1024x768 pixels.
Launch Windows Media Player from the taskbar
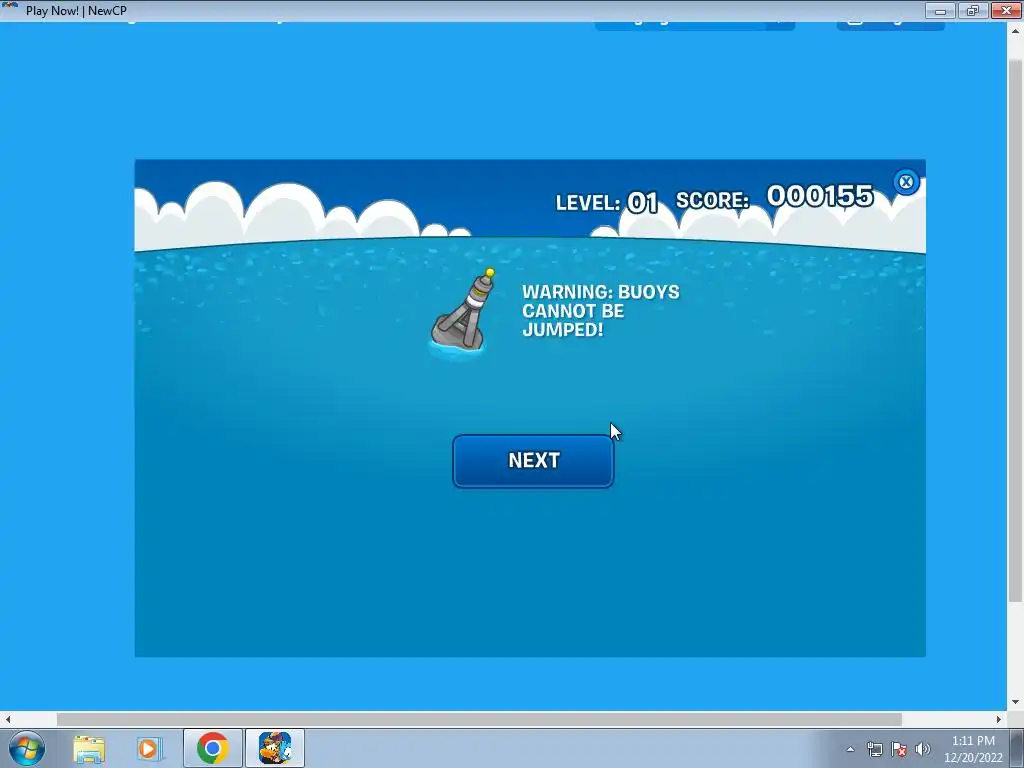149,749
